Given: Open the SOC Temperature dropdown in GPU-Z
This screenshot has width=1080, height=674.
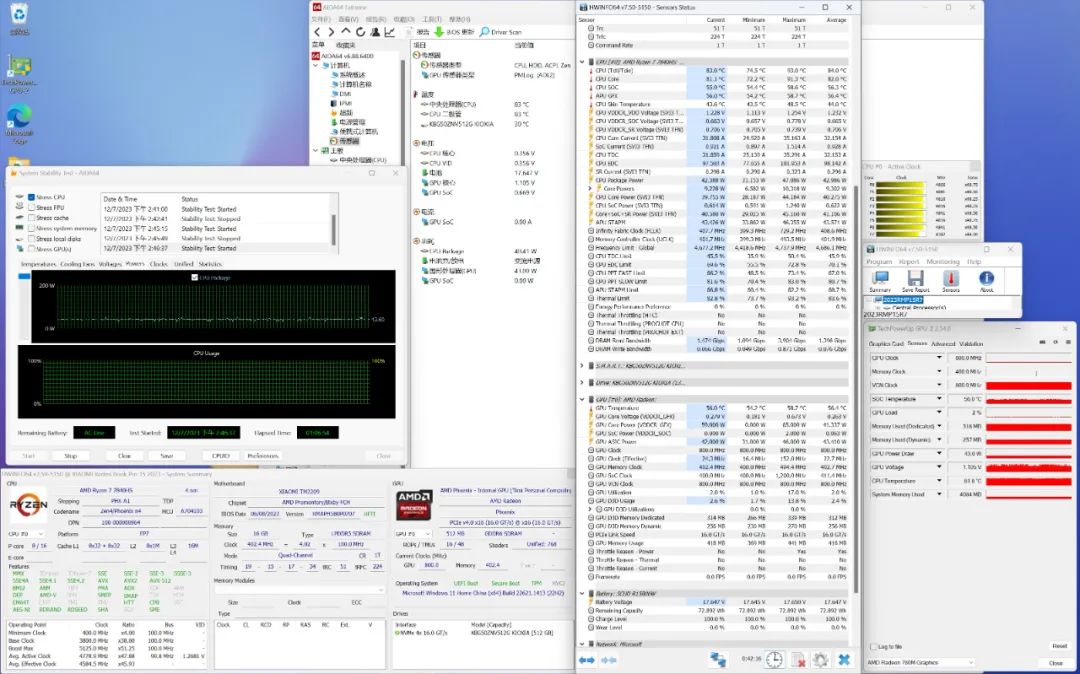Looking at the screenshot, I should coord(939,399).
